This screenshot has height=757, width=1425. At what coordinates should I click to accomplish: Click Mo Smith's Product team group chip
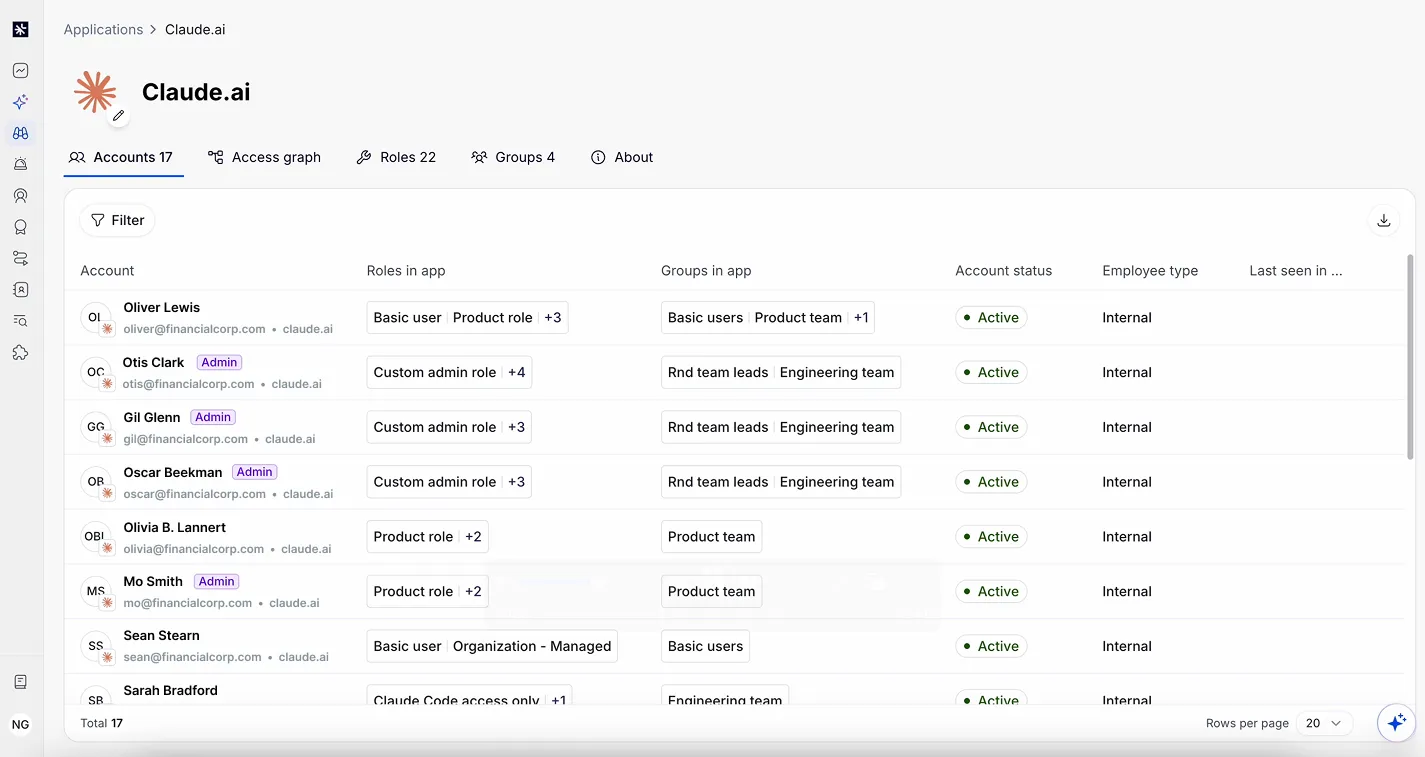[711, 592]
